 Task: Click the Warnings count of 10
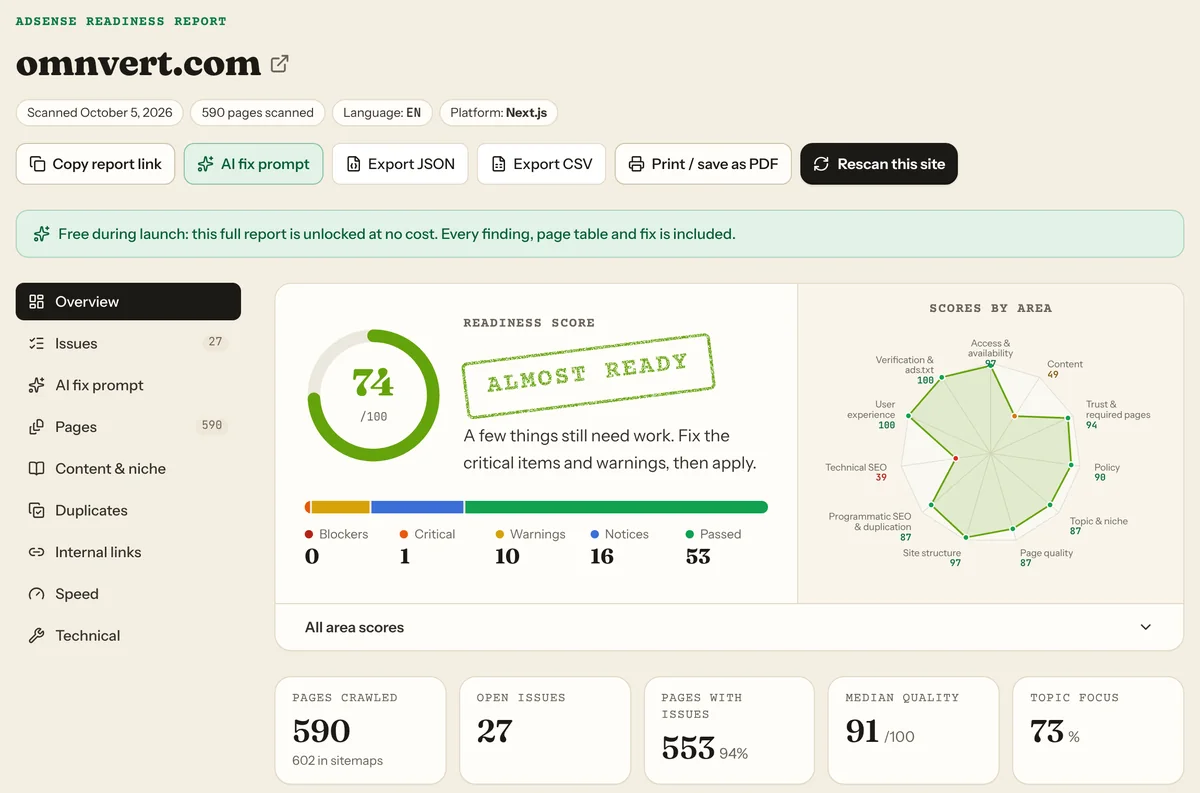click(x=507, y=557)
